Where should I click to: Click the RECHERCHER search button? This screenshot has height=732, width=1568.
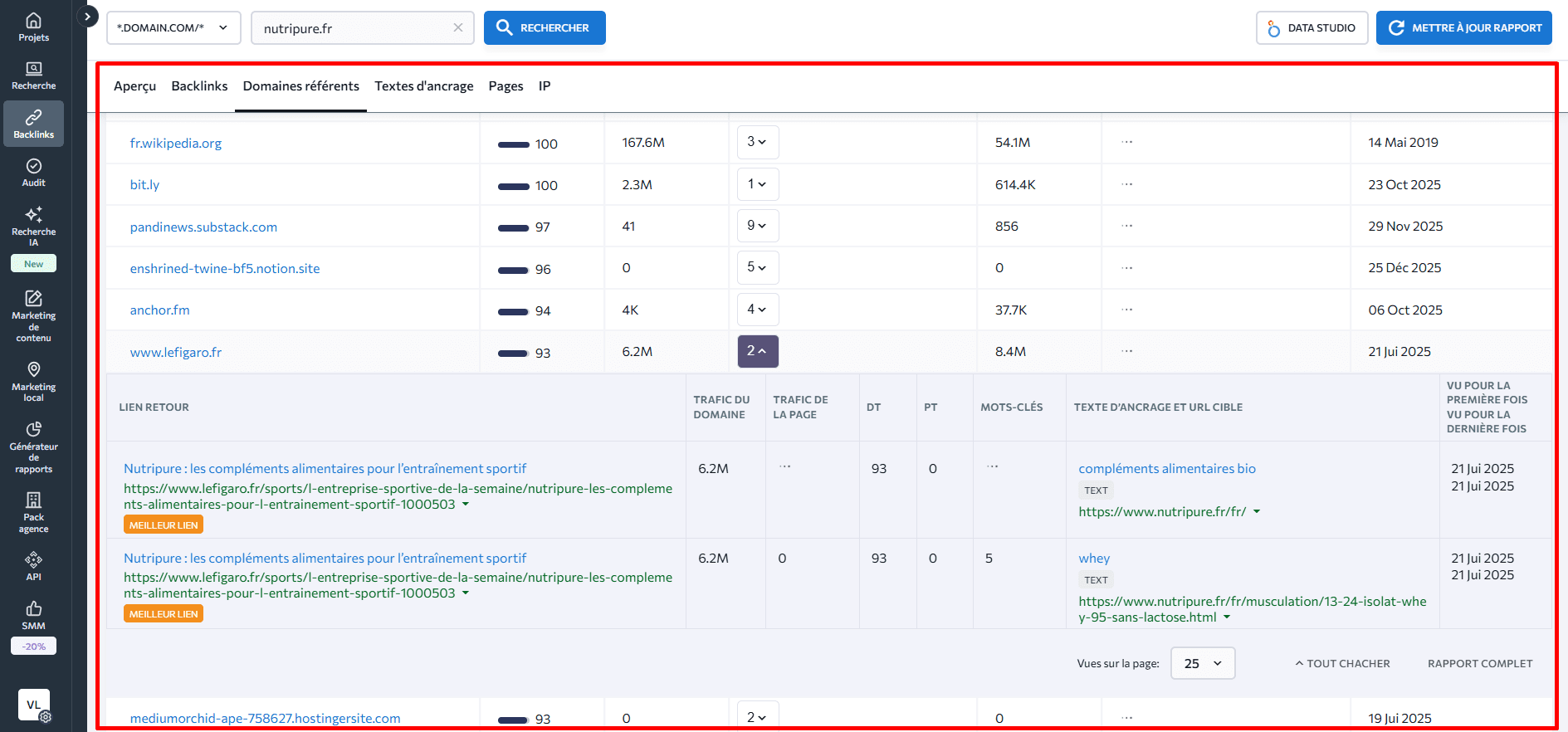545,27
